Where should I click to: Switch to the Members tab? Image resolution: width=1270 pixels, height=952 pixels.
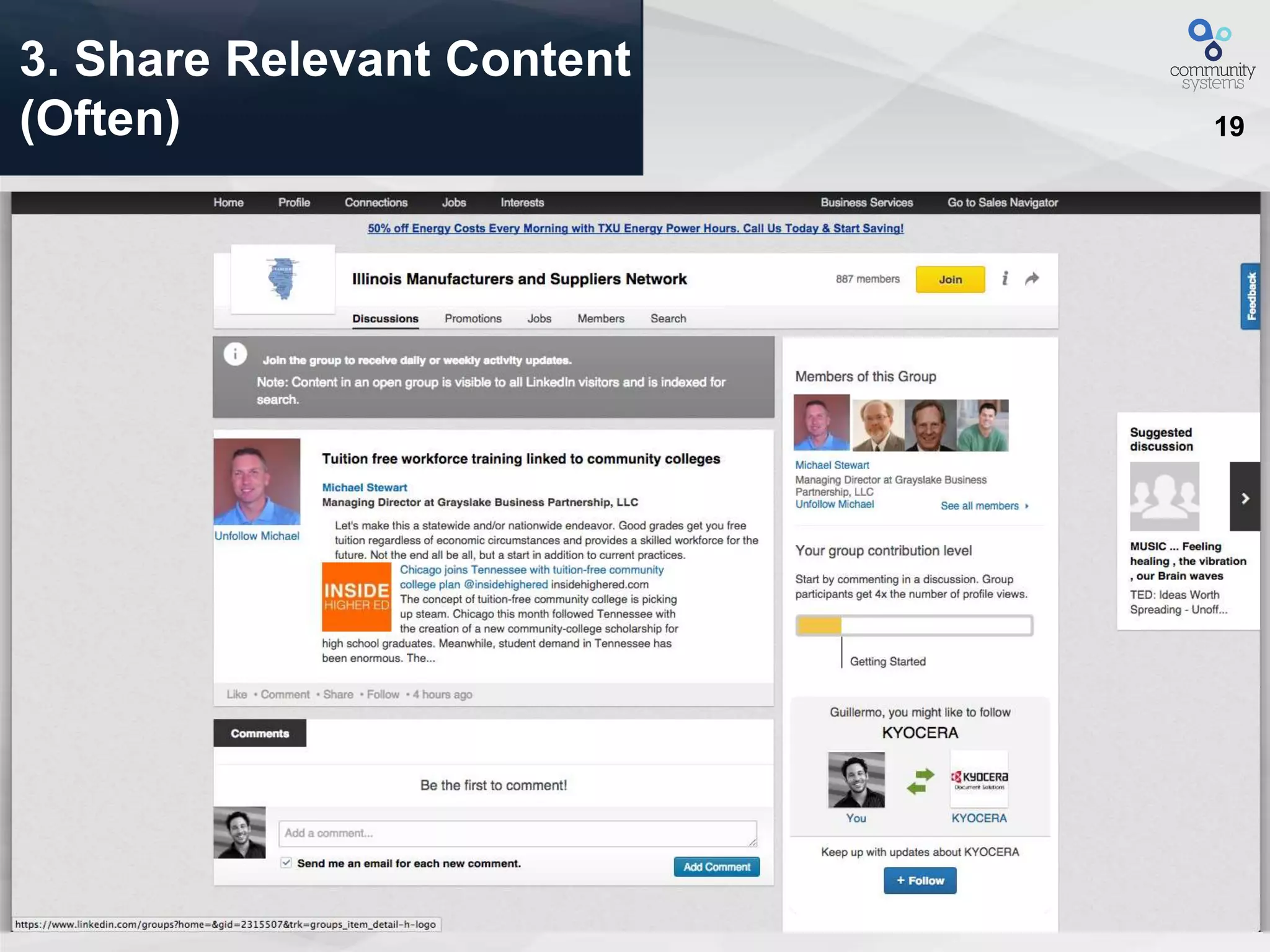[601, 319]
